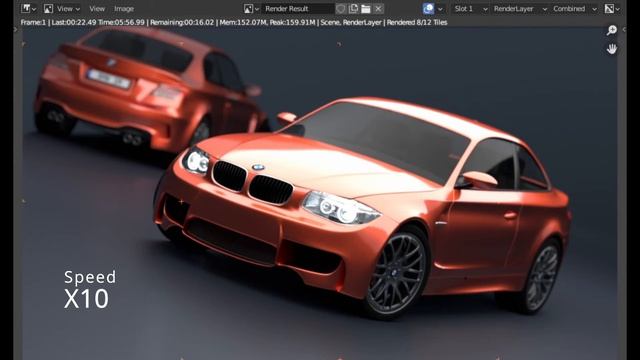Open the display channels dropdown
640x360 pixels.
tap(612, 9)
